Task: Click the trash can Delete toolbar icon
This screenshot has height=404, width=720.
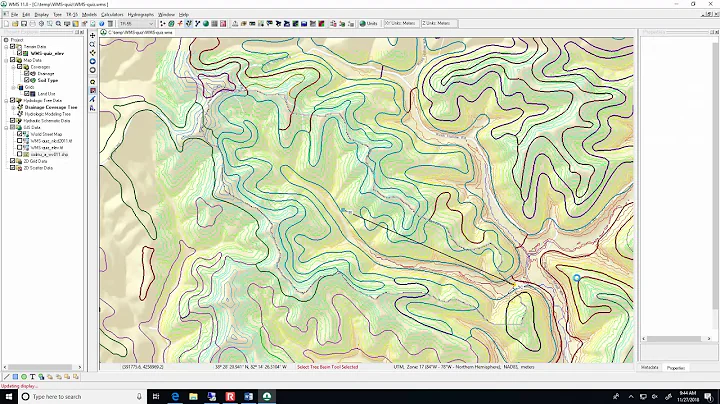Action: (x=110, y=23)
